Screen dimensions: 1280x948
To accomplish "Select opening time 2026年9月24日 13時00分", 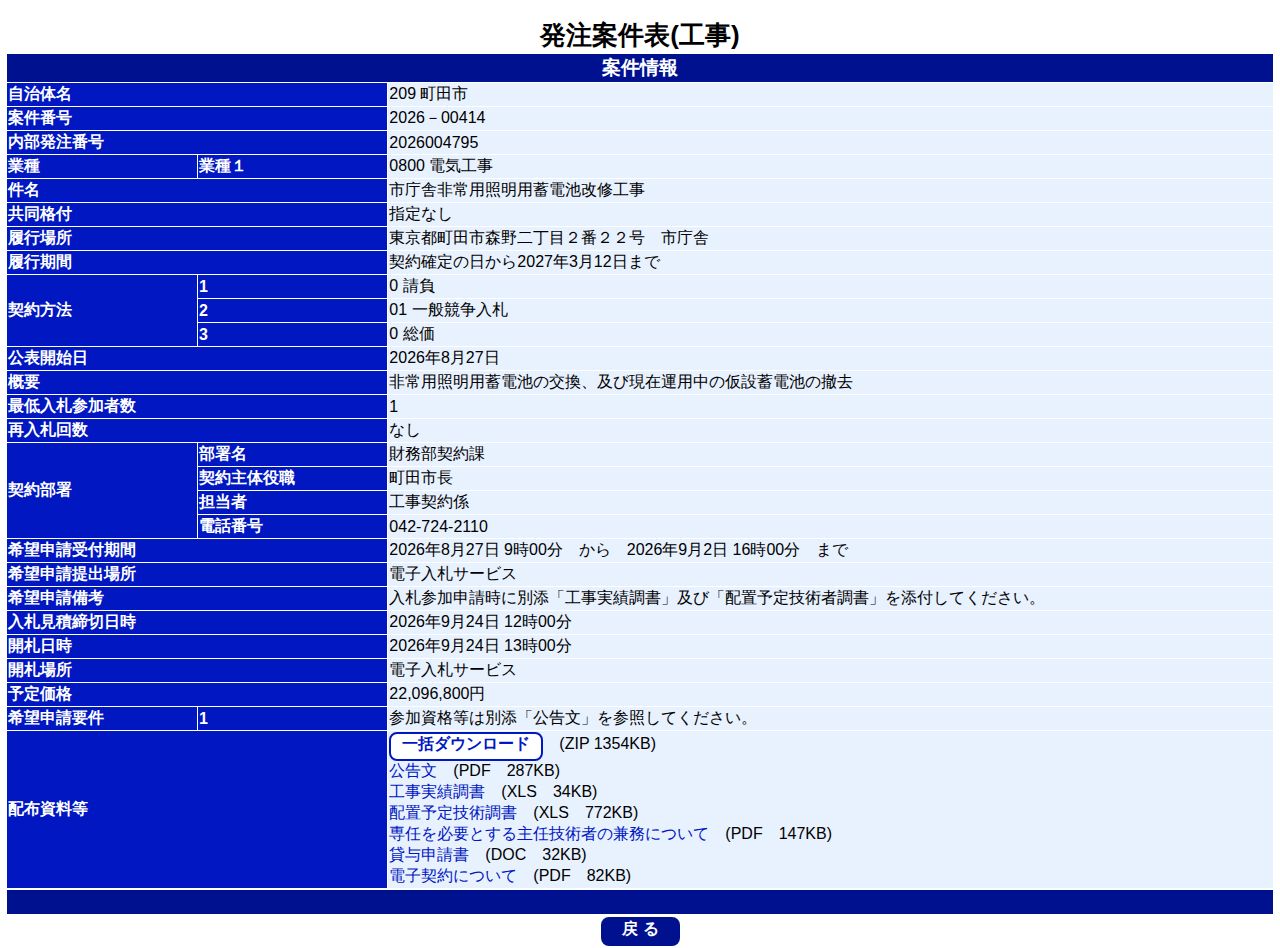I will pos(481,646).
